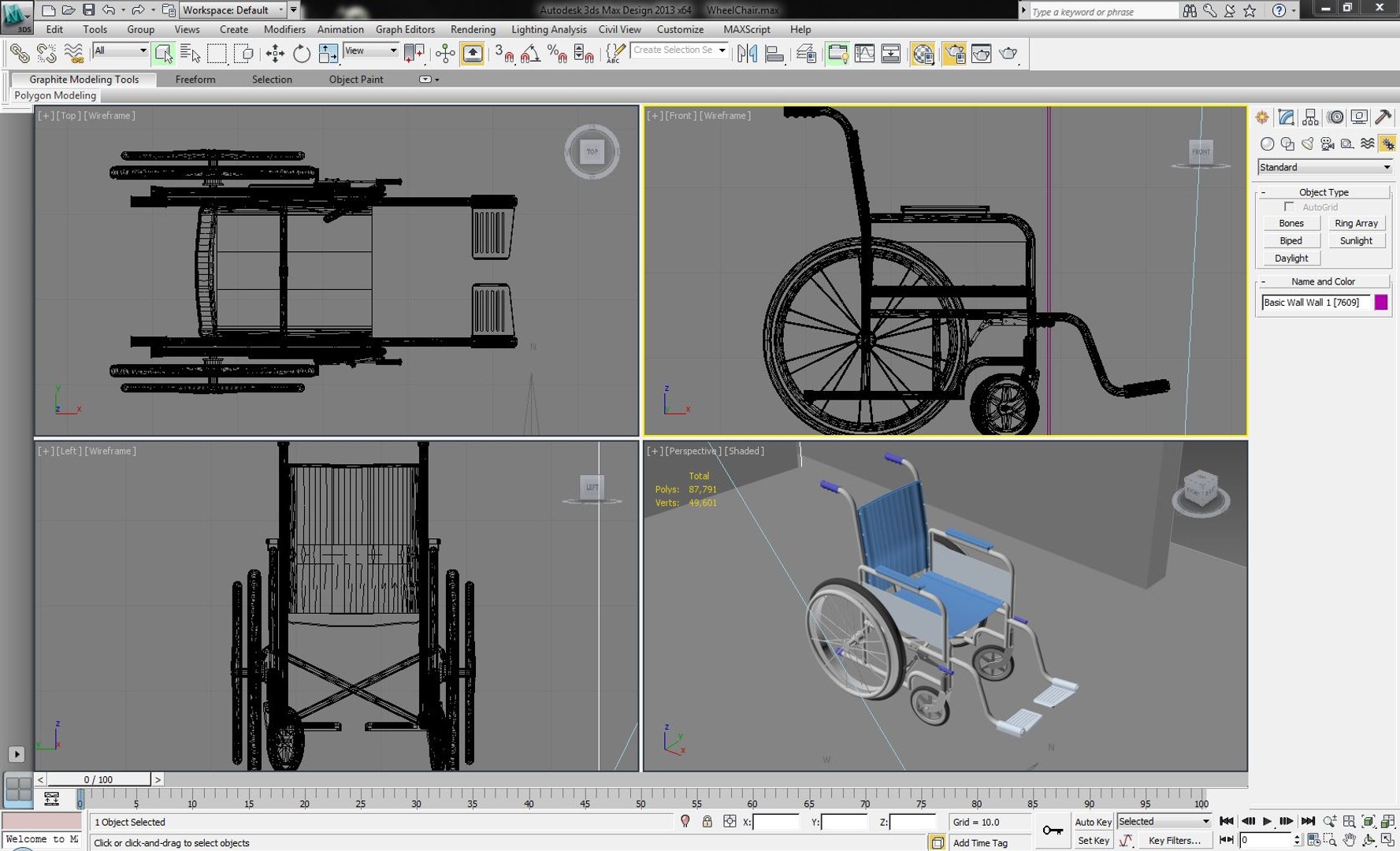Click the Unlink Selection icon
This screenshot has height=851, width=1400.
click(x=46, y=54)
